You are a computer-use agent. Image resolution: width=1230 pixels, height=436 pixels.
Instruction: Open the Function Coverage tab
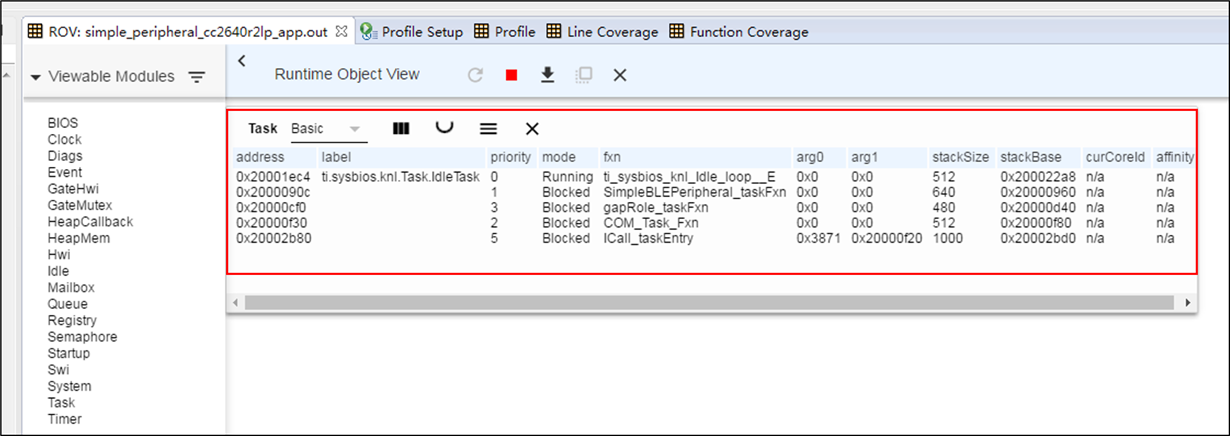(x=738, y=31)
